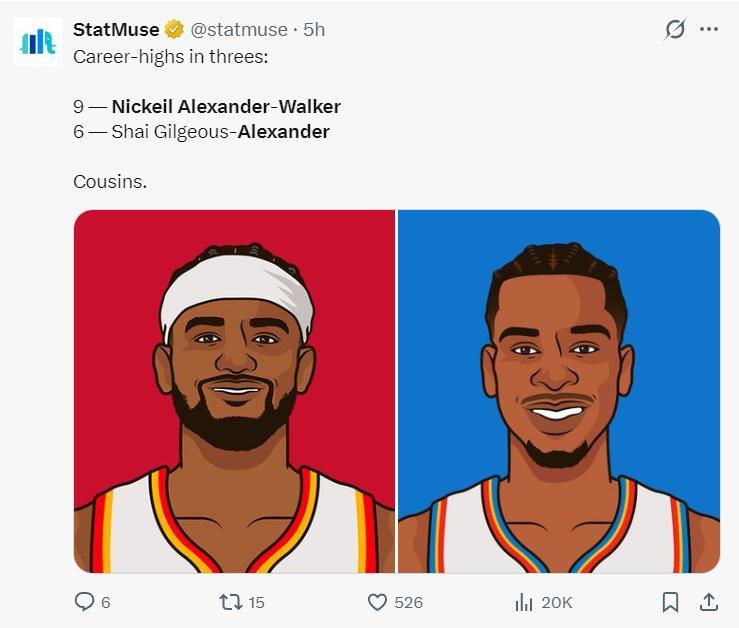Viewport: 739px width, 628px height.
Task: Click the StatMuse display name
Action: coord(116,30)
